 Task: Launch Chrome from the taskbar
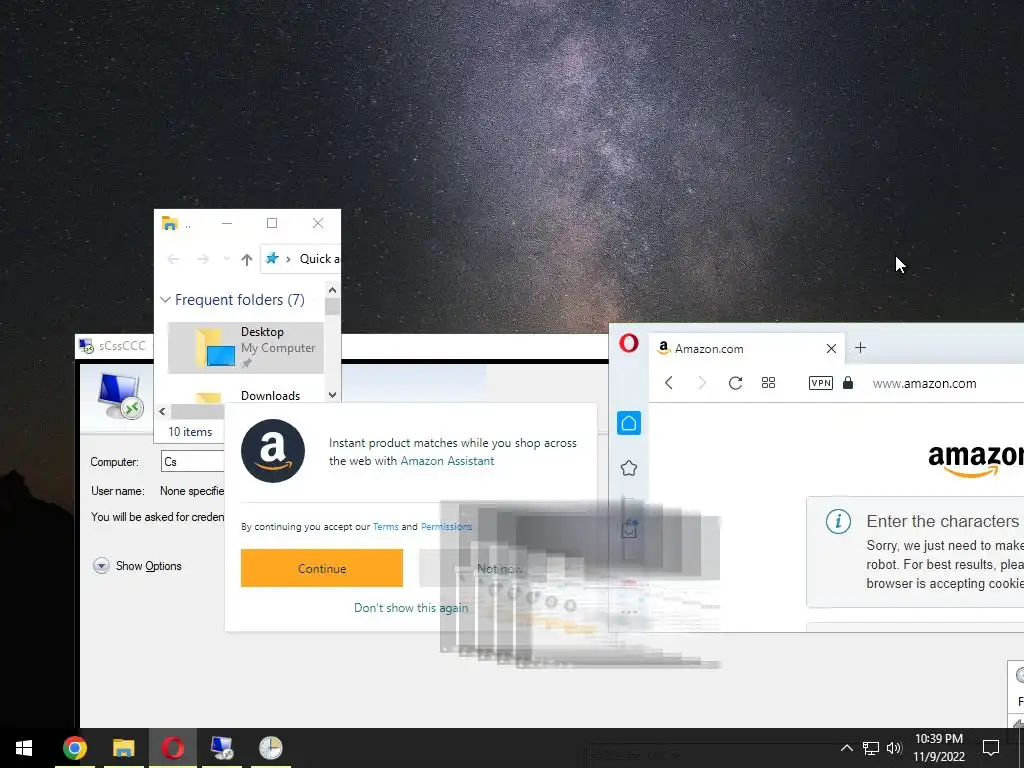pos(74,748)
